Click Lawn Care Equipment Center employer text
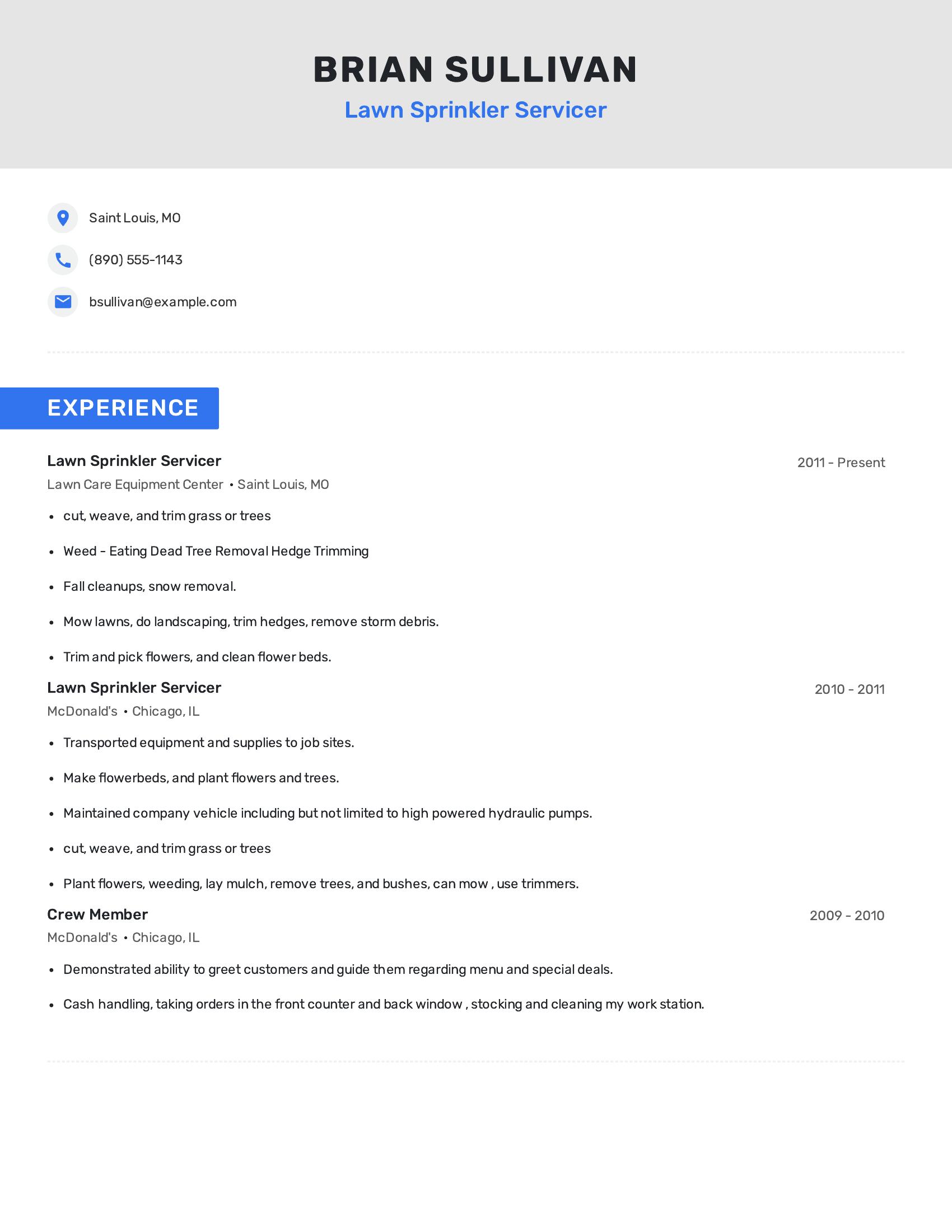Screen dimensions: 952x1232 click(136, 484)
